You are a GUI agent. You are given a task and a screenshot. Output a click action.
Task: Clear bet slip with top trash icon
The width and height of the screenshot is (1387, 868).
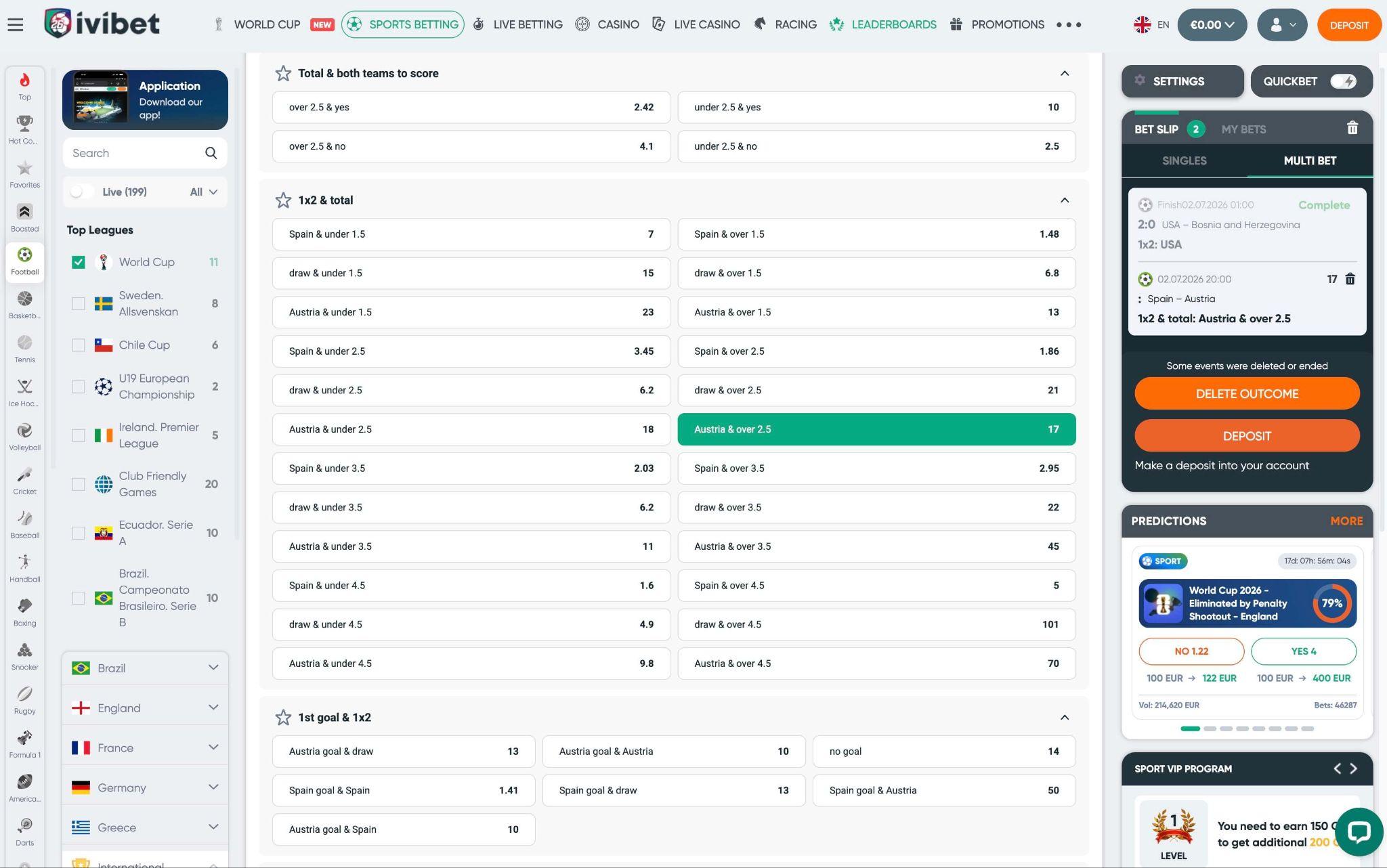pos(1352,128)
